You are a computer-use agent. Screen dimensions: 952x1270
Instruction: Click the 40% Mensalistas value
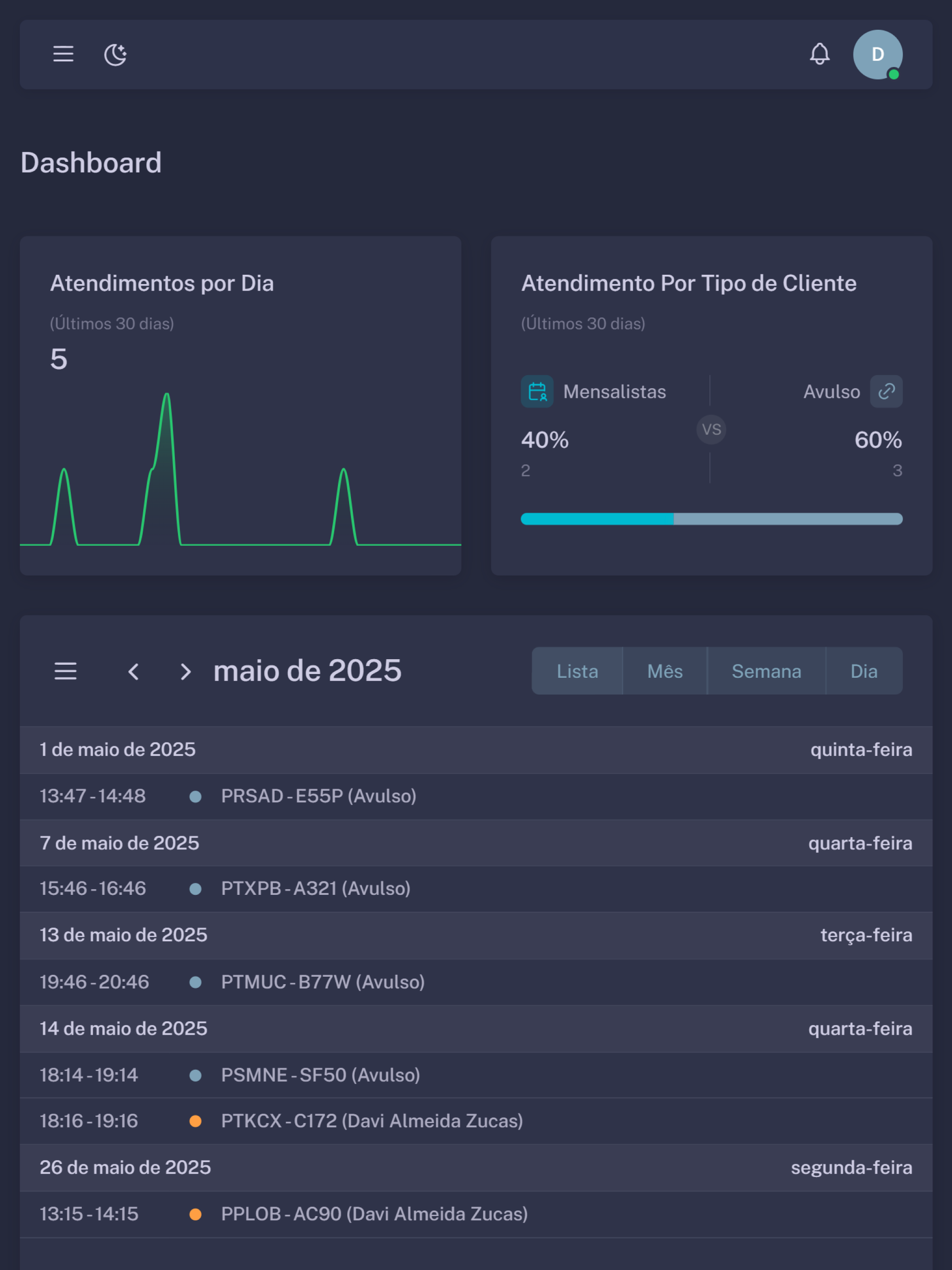point(545,440)
